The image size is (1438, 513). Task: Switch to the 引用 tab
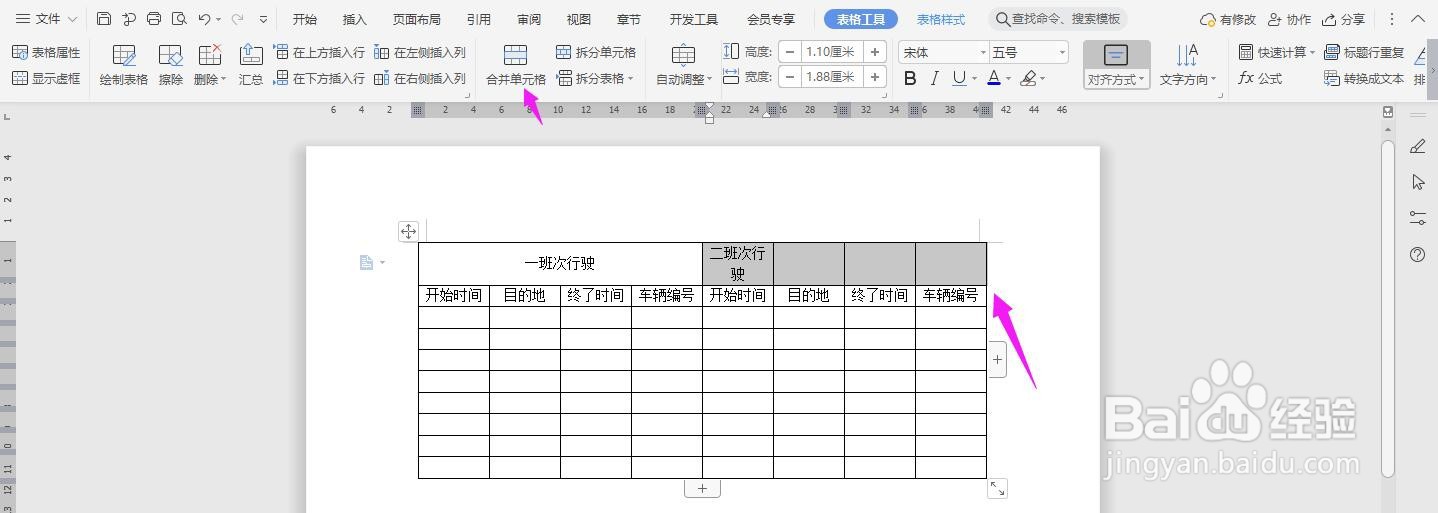coord(479,19)
